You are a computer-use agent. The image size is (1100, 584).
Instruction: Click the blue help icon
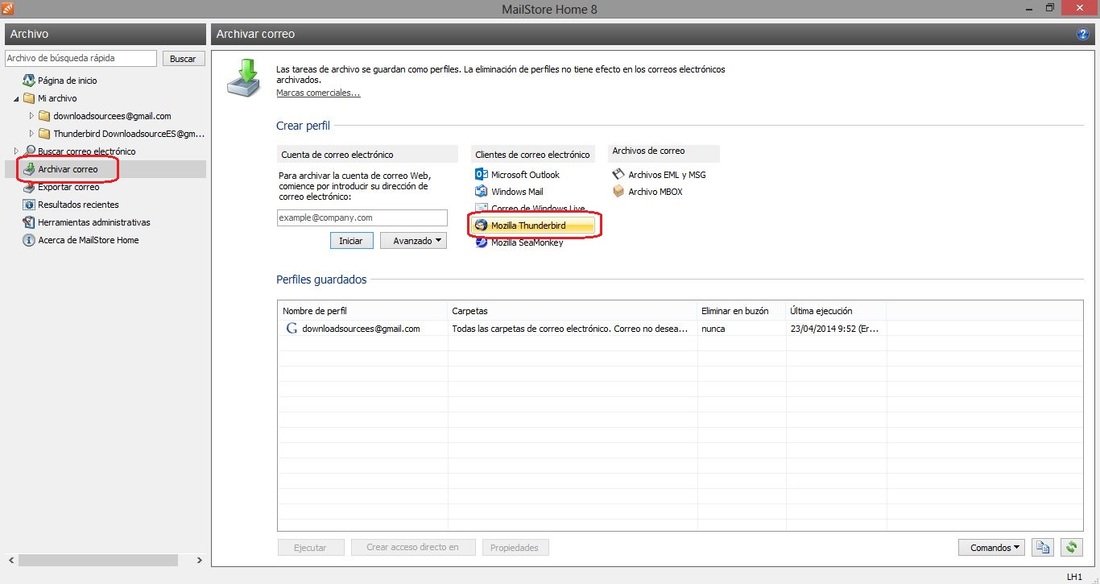click(x=1083, y=34)
